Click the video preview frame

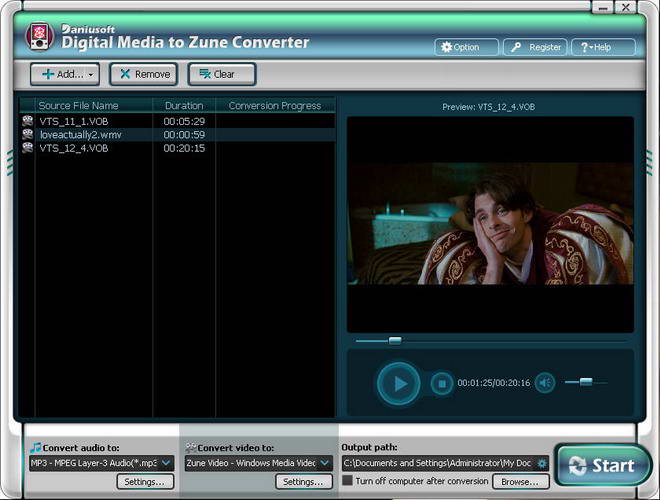[490, 224]
